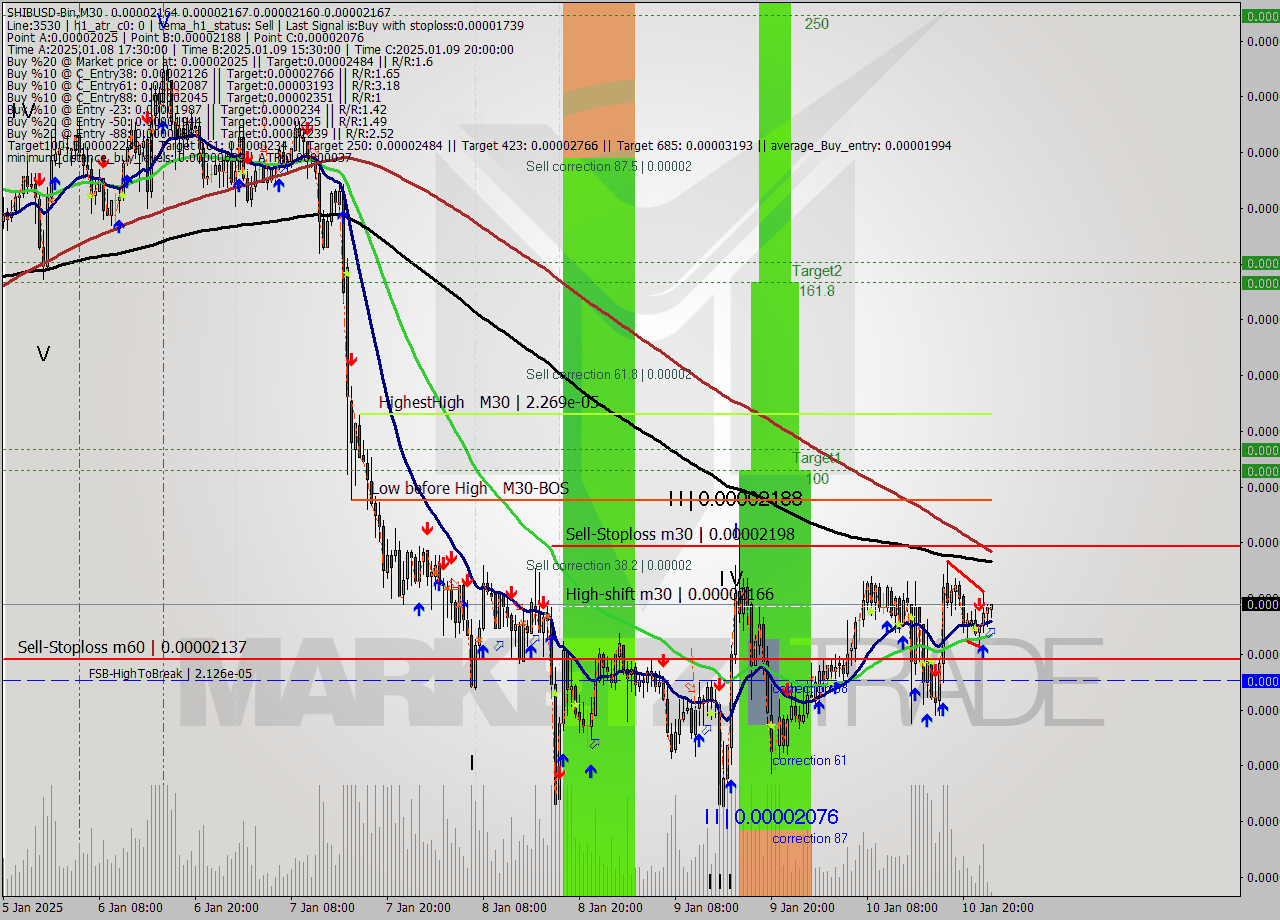The height and width of the screenshot is (920, 1280).
Task: Click the blue price tag on price axis
Action: tap(1260, 681)
